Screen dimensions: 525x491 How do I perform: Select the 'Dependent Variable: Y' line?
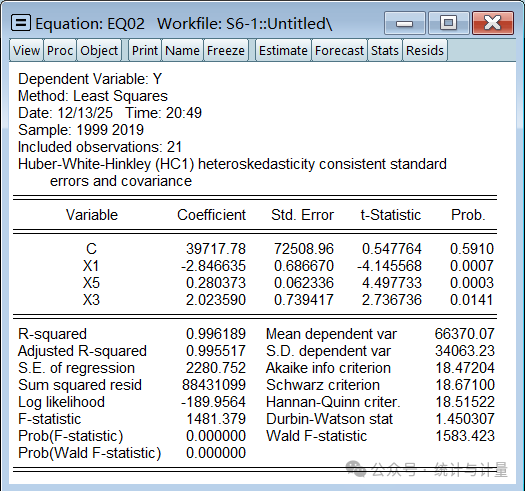pos(90,79)
